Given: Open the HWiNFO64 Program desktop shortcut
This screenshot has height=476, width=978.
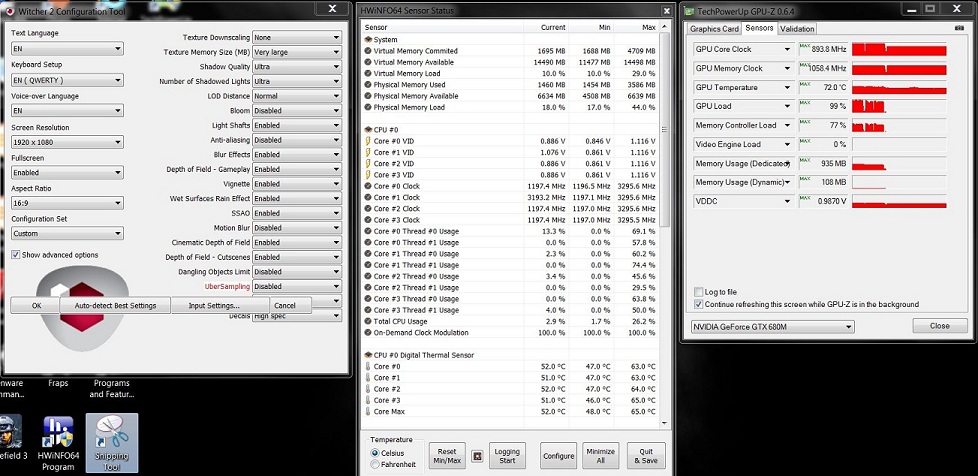Looking at the screenshot, I should click(58, 444).
